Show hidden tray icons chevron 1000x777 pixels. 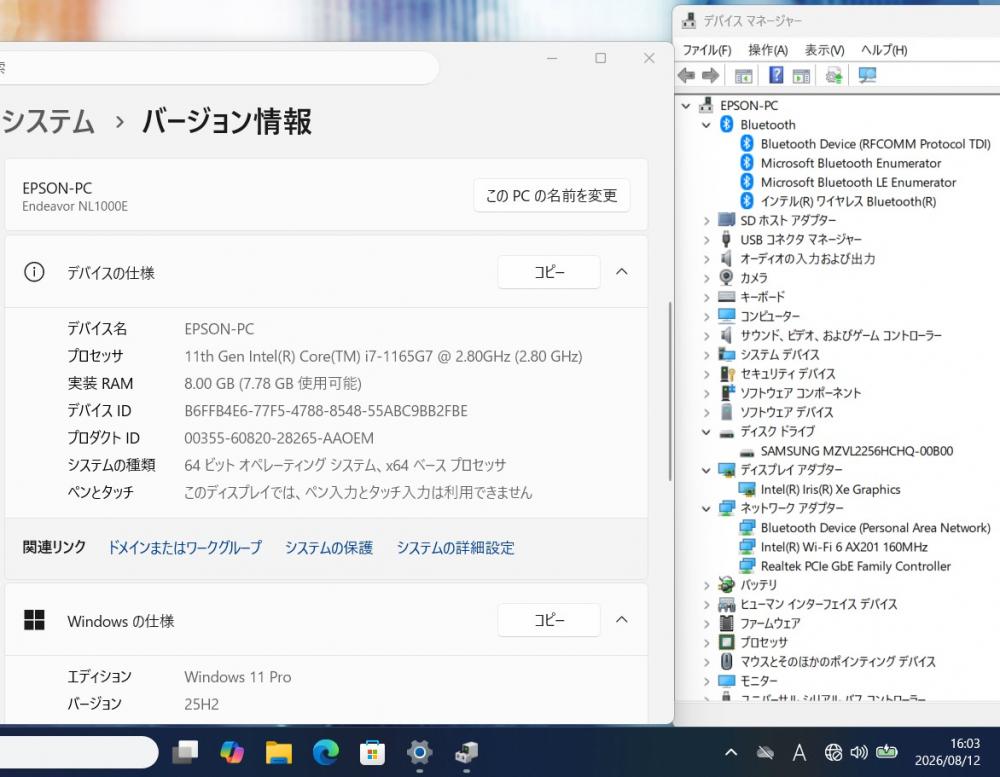coord(732,753)
